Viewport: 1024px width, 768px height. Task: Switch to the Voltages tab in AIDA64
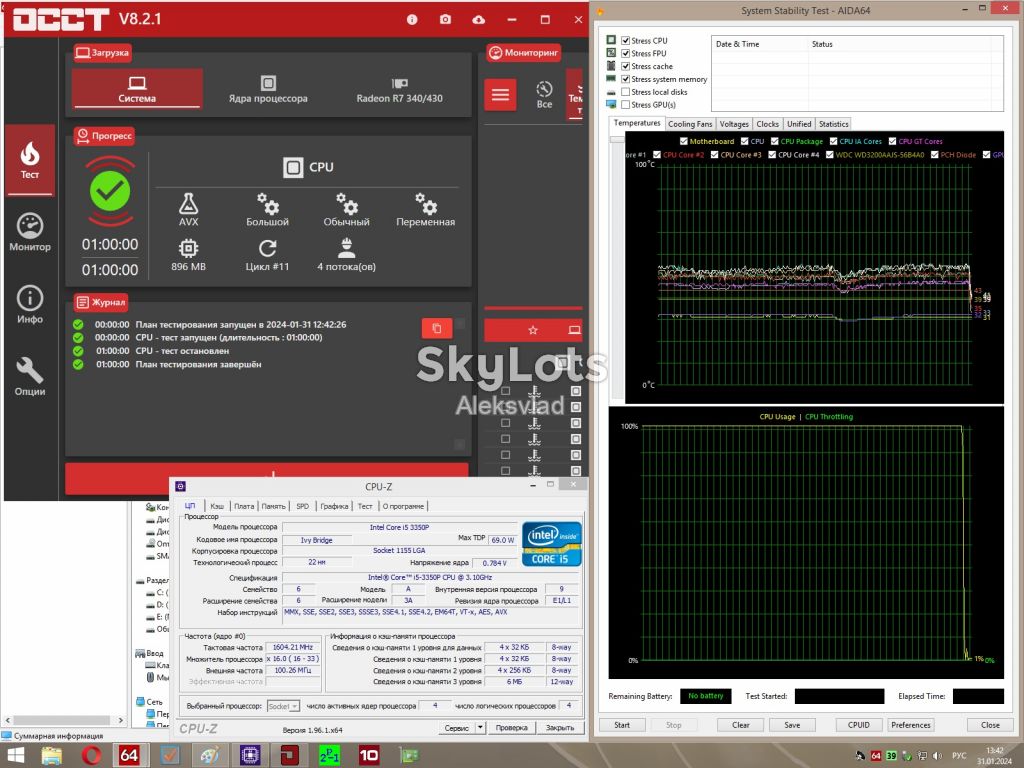point(734,124)
